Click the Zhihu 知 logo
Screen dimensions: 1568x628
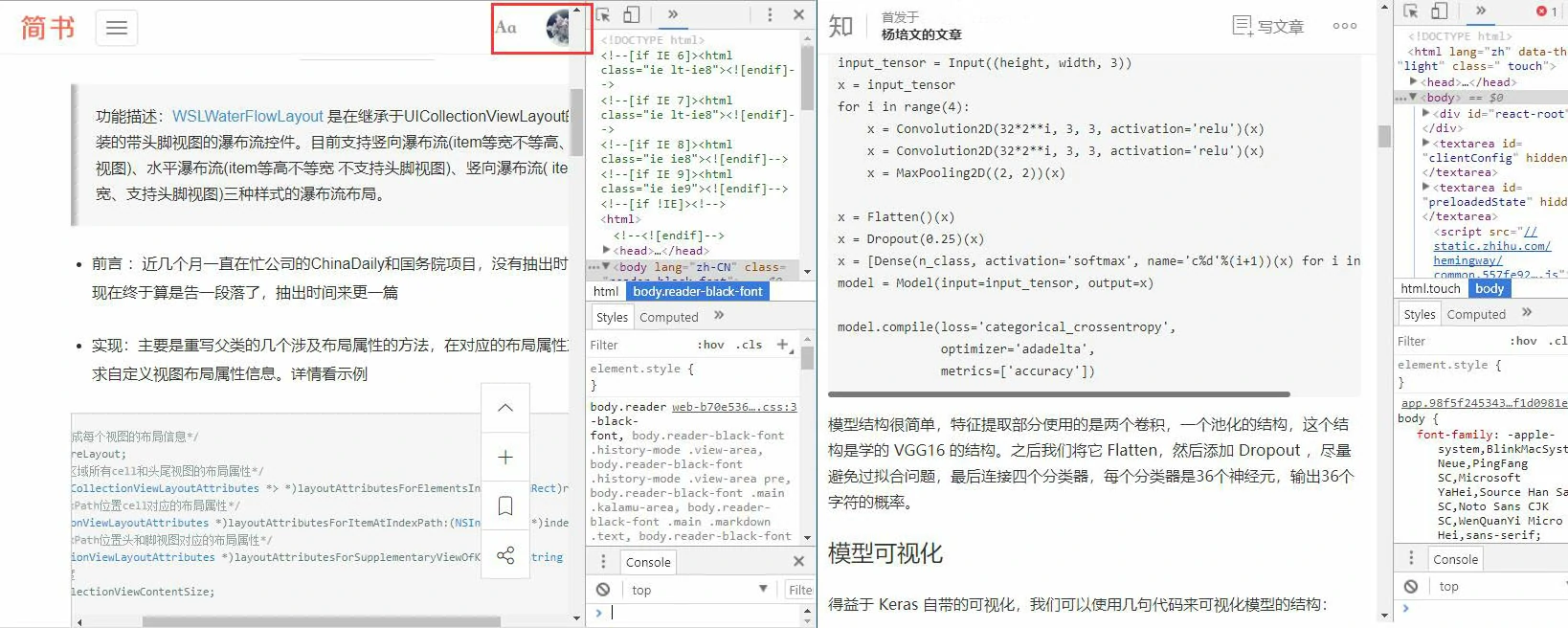coord(840,26)
